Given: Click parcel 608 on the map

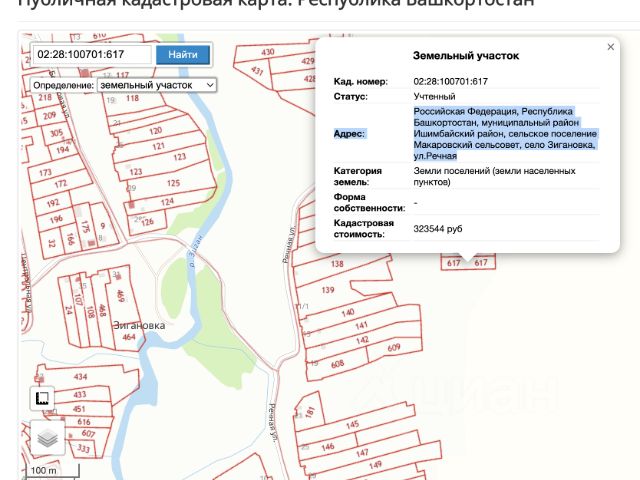Looking at the screenshot, I should 337,364.
